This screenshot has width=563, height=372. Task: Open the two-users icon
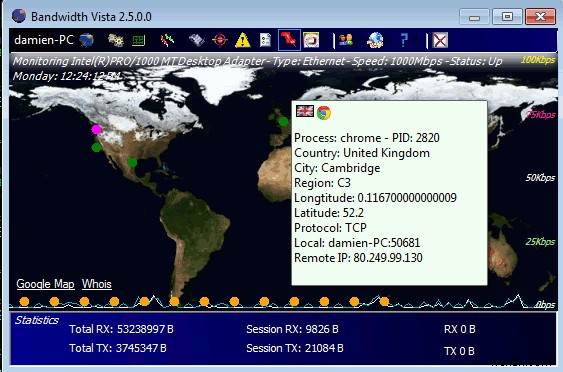pyautogui.click(x=346, y=40)
